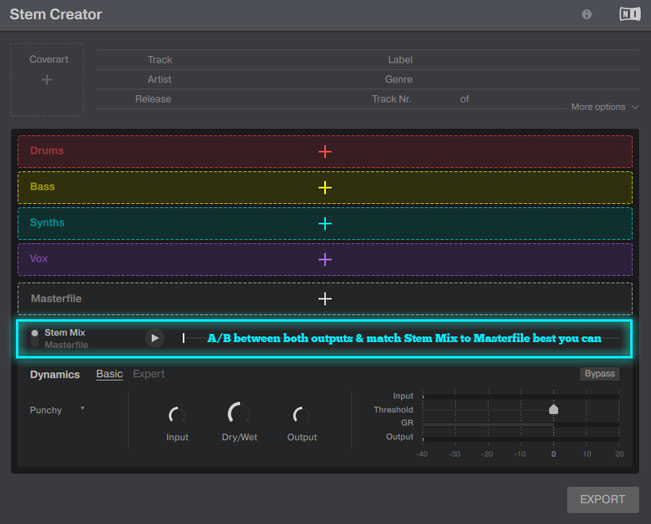The height and width of the screenshot is (524, 651).
Task: Add cover art with the plus icon
Action: (x=47, y=80)
